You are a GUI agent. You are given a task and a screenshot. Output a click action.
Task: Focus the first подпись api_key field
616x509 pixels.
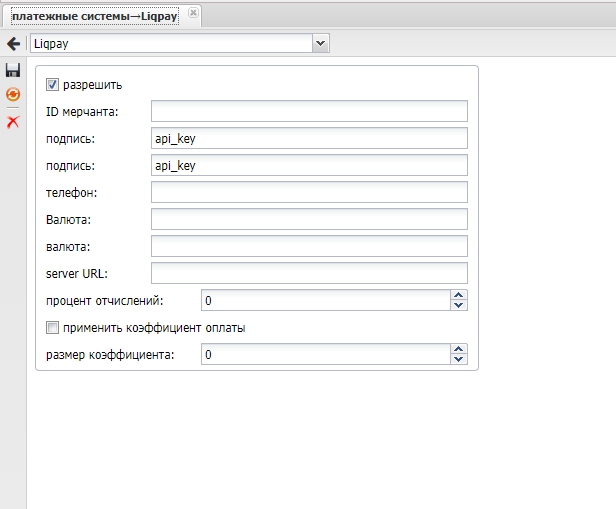coord(309,138)
